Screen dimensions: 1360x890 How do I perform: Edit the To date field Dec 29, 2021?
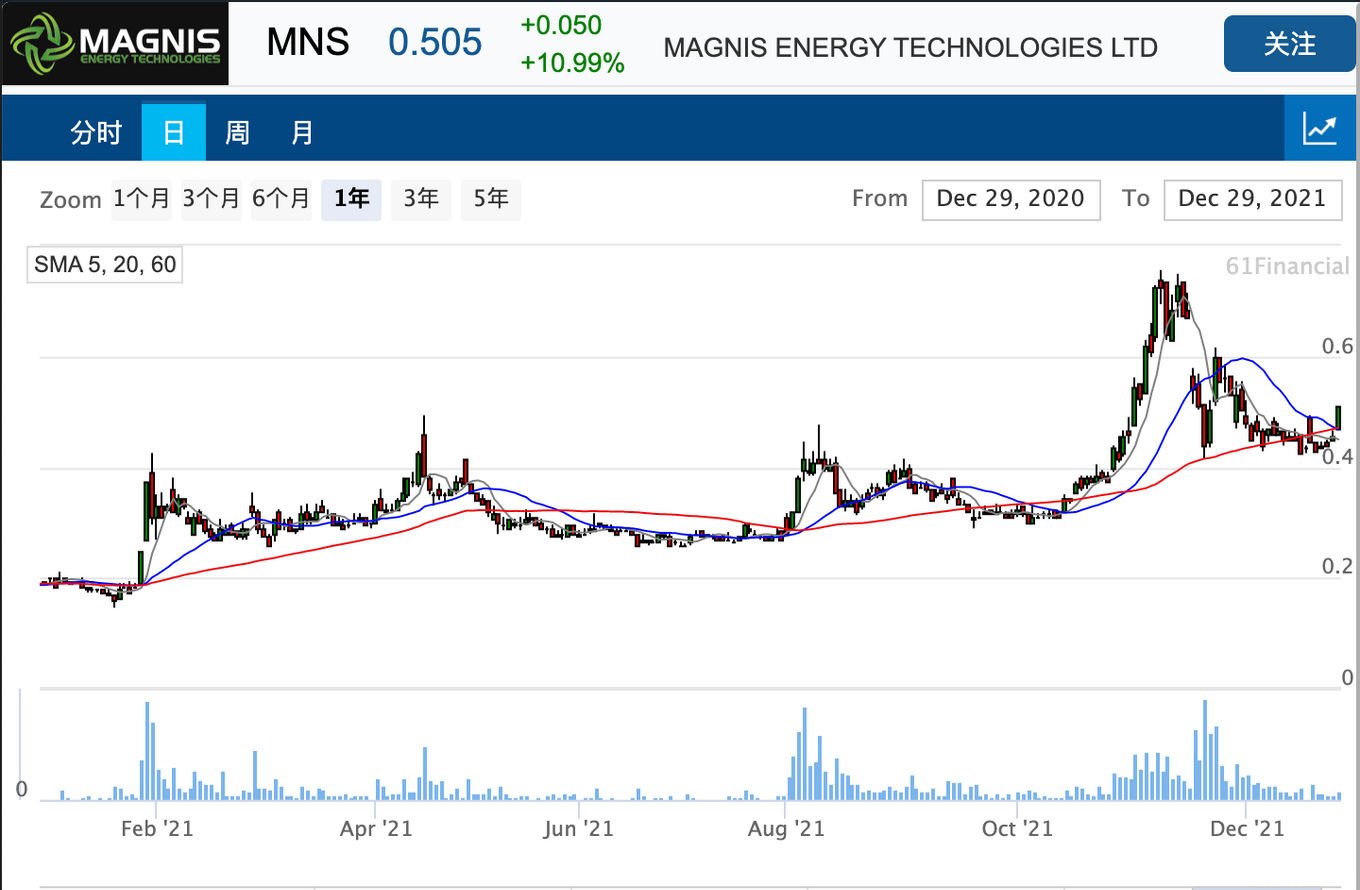click(x=1252, y=199)
